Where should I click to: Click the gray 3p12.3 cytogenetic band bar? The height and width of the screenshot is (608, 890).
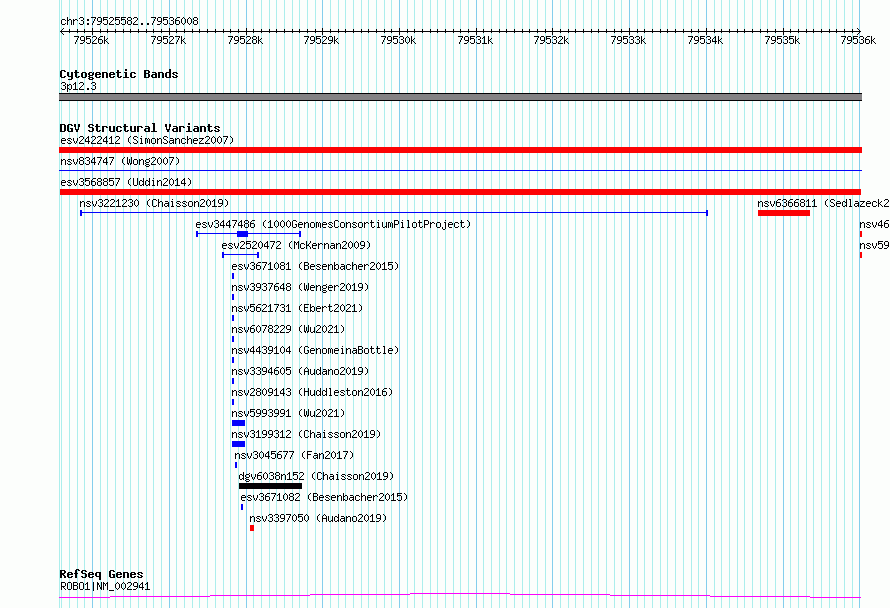[460, 97]
